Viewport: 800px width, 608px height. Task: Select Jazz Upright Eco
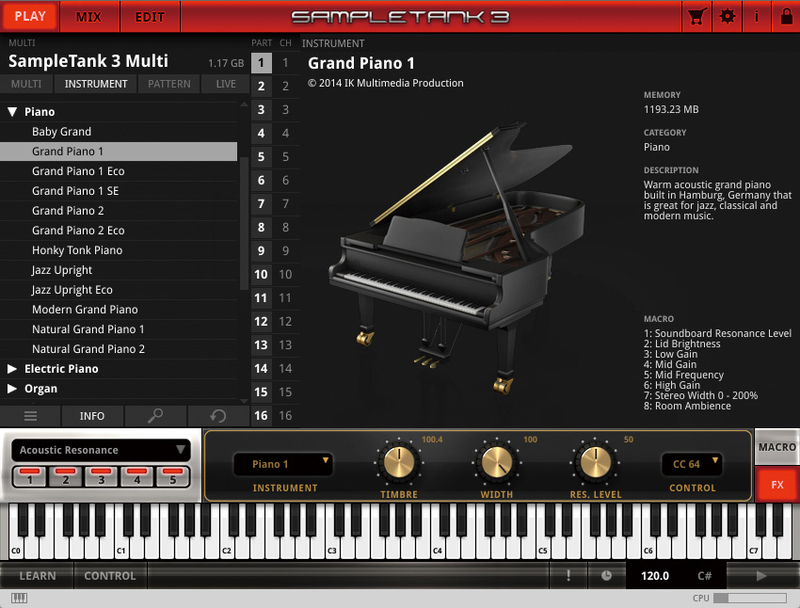pyautogui.click(x=118, y=290)
